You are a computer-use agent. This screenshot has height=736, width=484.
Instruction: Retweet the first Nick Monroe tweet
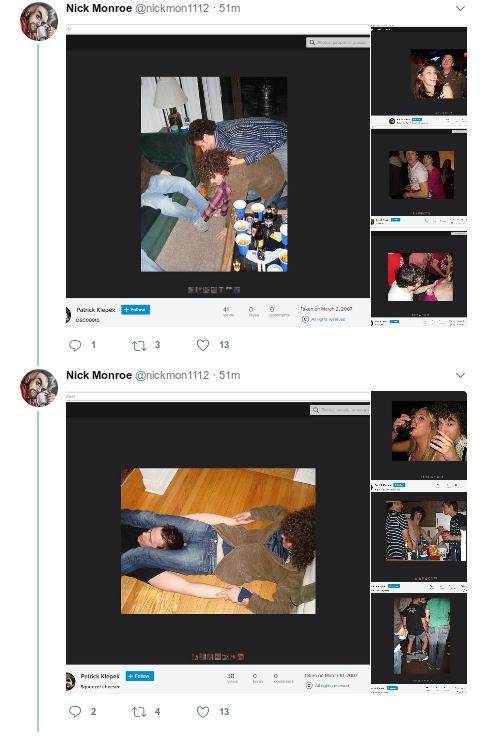click(139, 346)
